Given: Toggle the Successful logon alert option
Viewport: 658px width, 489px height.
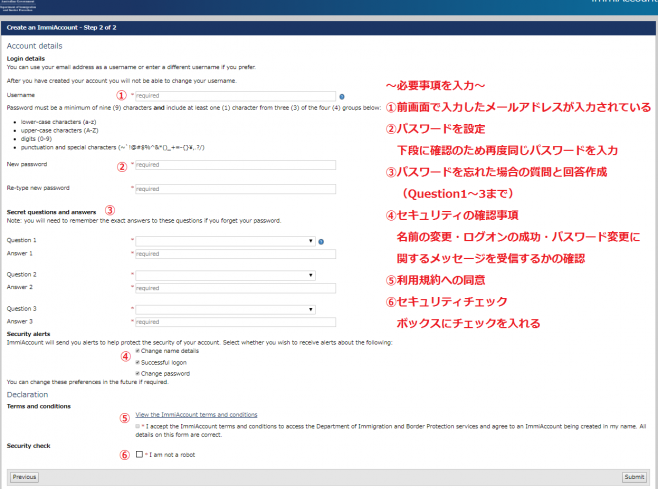Looking at the screenshot, I should 139,362.
